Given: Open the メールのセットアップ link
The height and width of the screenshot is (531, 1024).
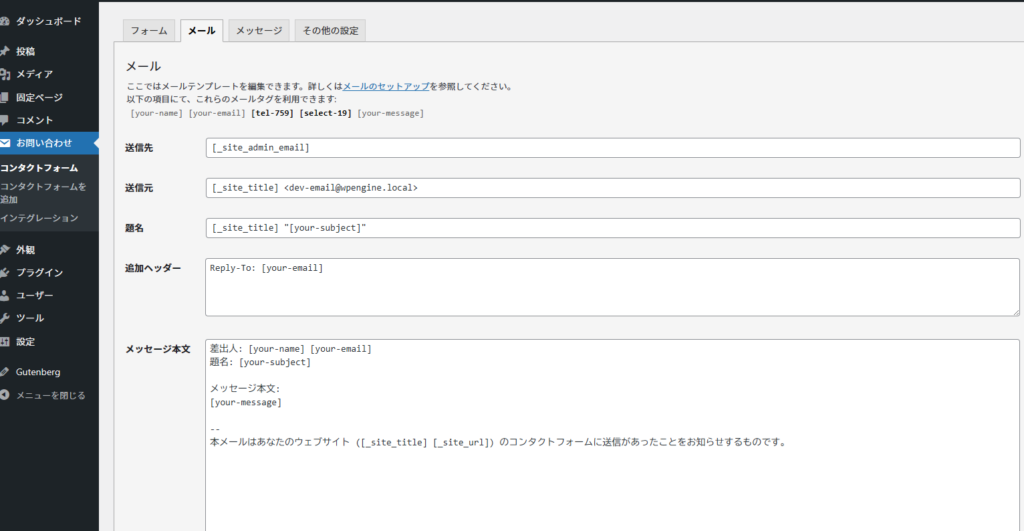Looking at the screenshot, I should [386, 87].
